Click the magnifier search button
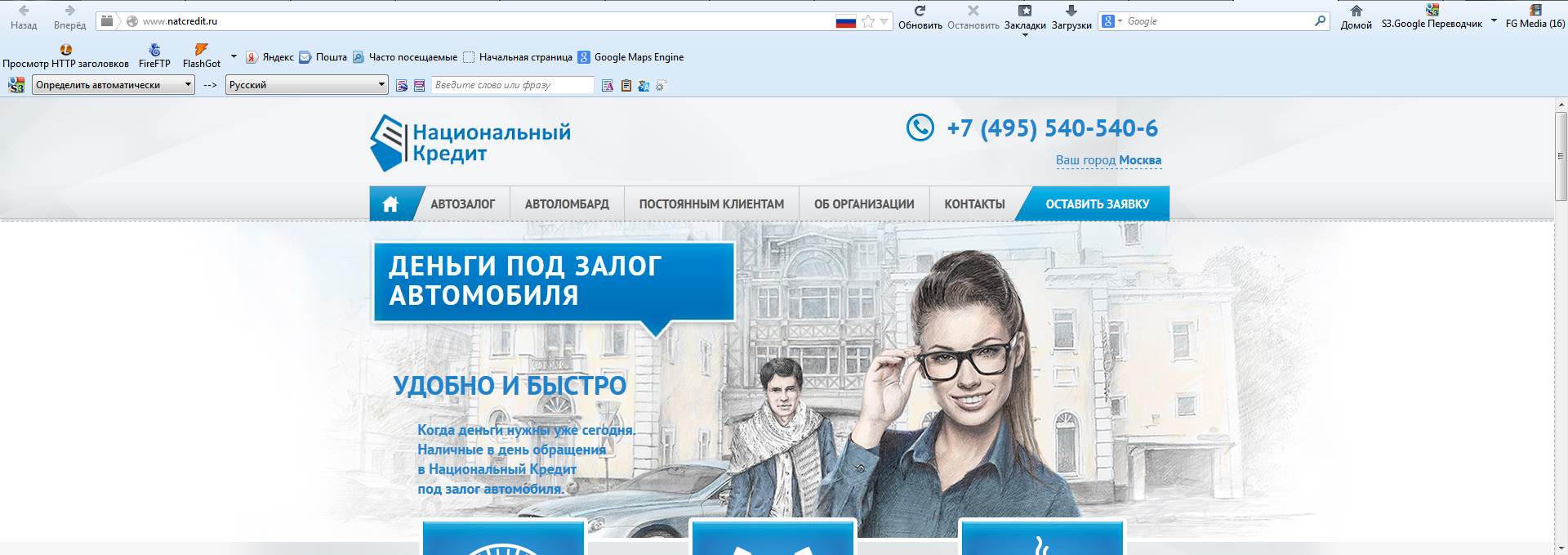The width and height of the screenshot is (1568, 555). click(1321, 21)
